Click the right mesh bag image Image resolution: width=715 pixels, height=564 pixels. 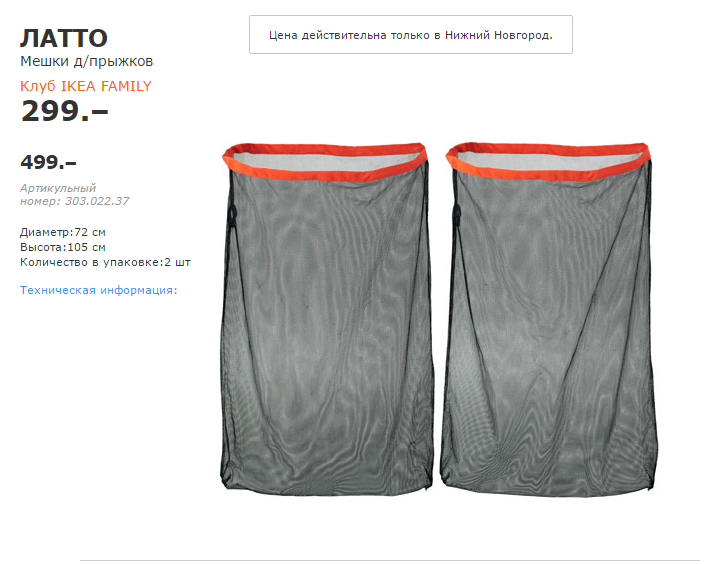(x=549, y=319)
